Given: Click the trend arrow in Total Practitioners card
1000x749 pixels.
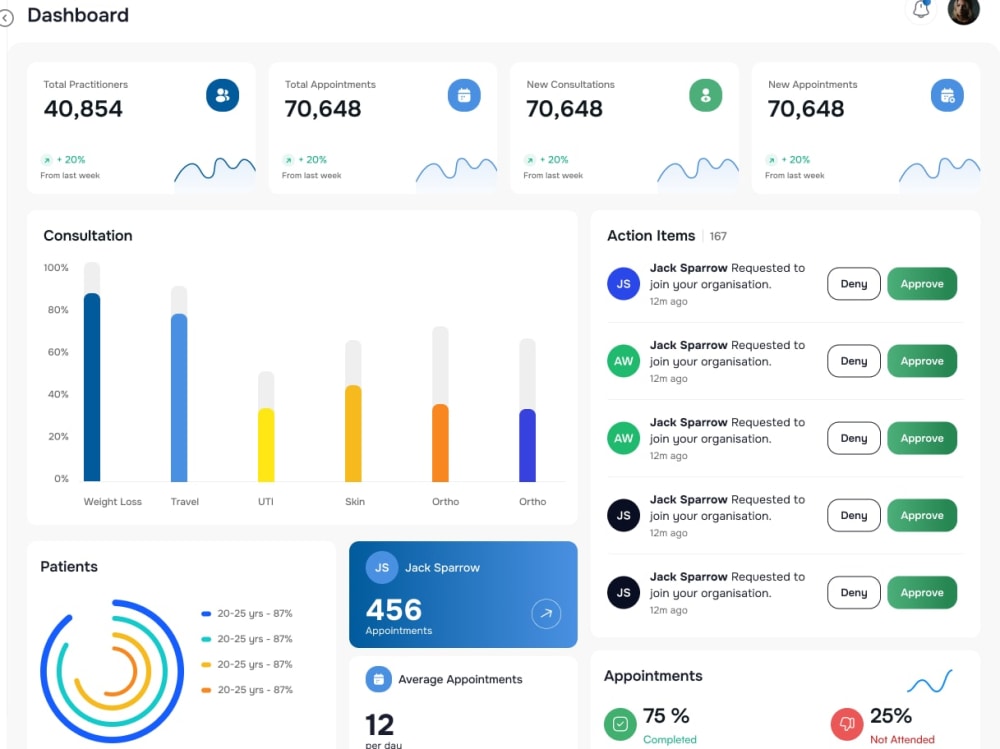Looking at the screenshot, I should (x=47, y=160).
